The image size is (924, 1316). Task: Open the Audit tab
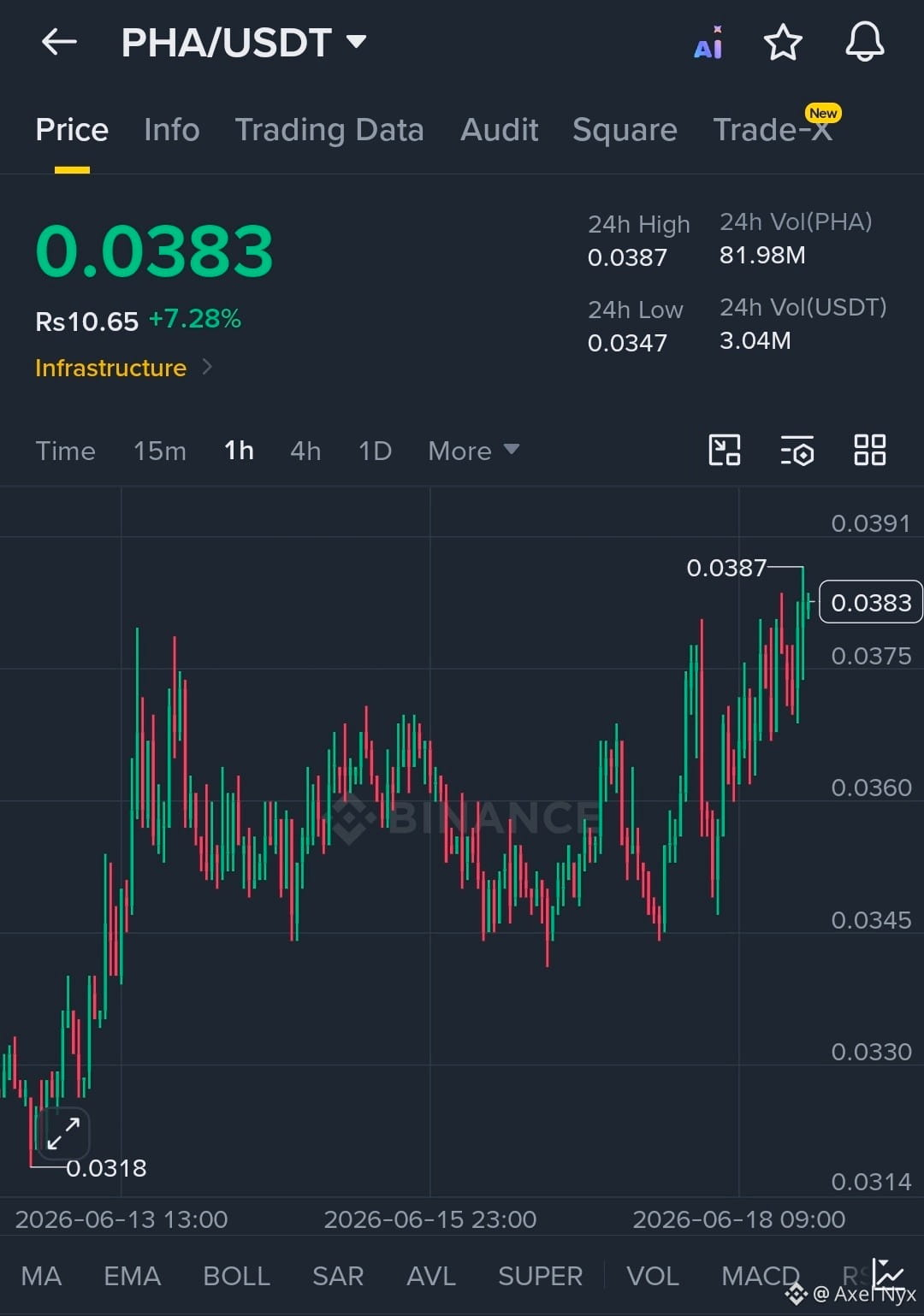(500, 130)
